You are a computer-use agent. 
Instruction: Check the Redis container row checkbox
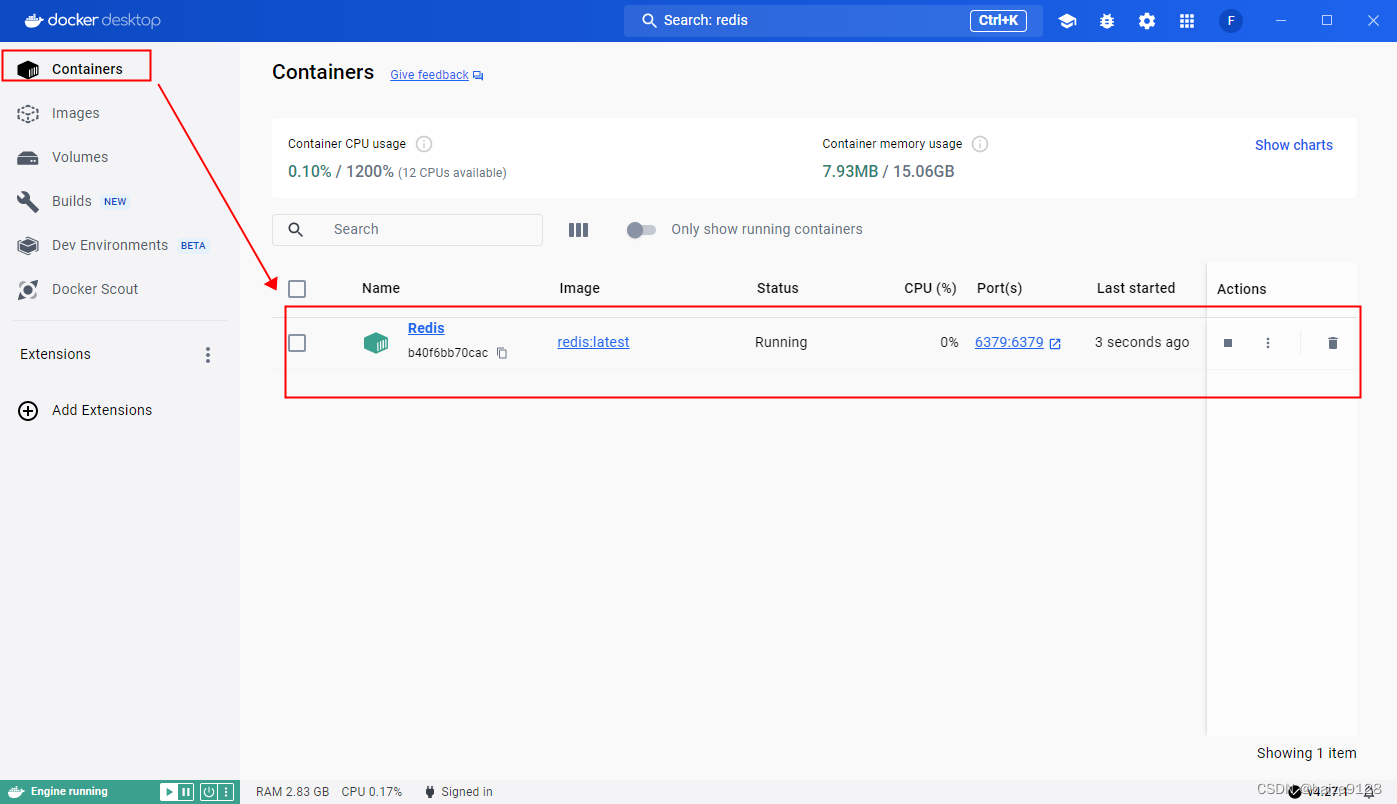[x=297, y=343]
